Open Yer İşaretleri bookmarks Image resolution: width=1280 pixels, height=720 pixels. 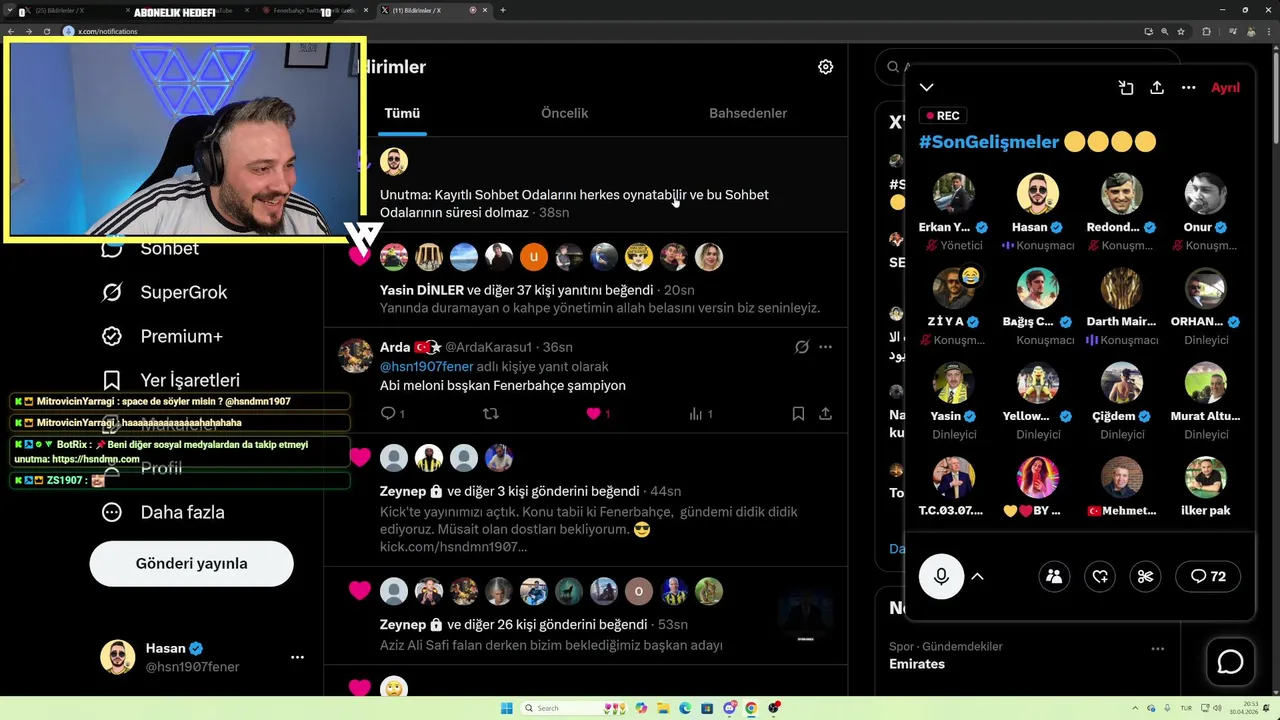click(170, 380)
